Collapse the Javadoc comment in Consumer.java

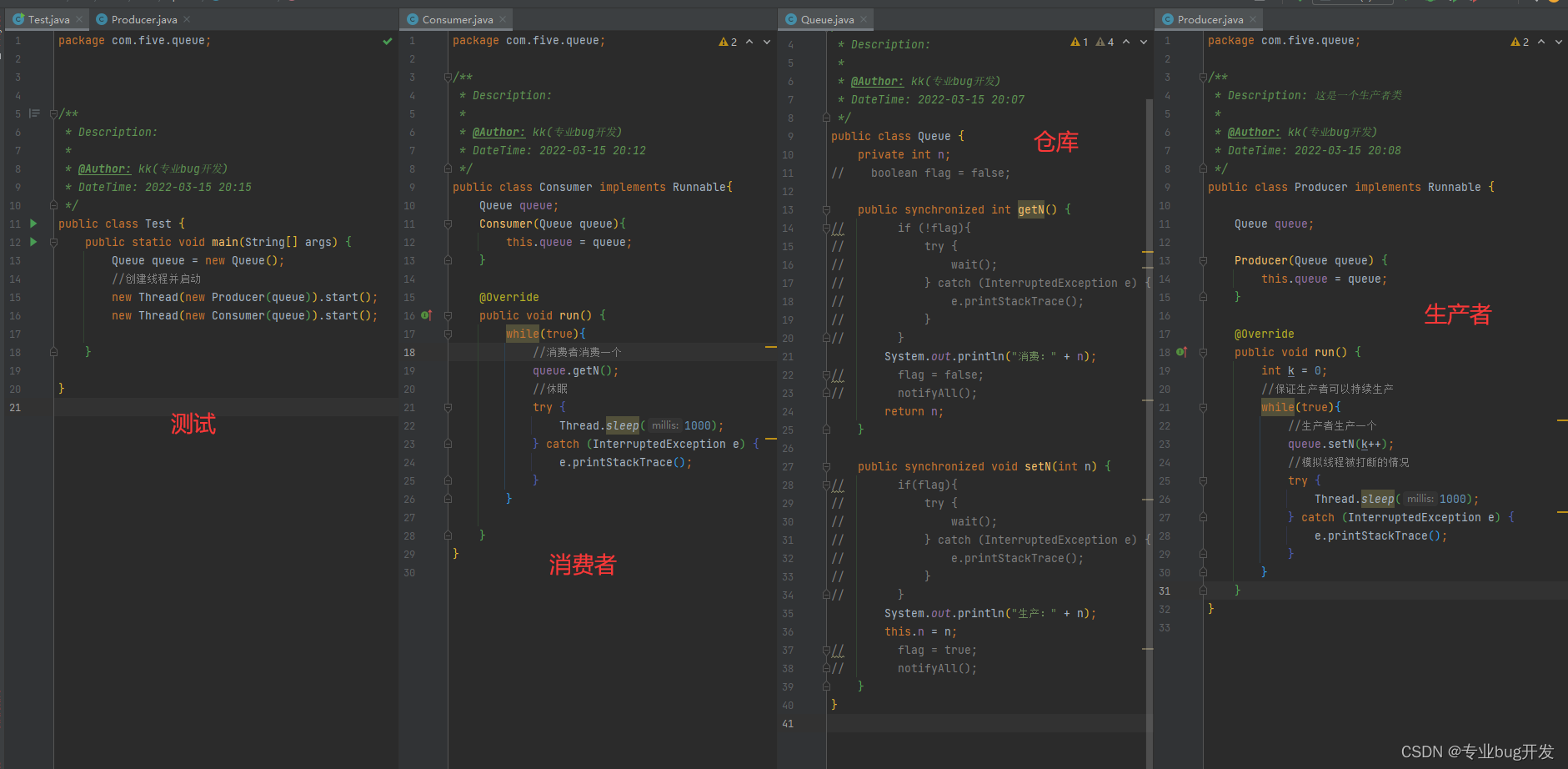pos(448,77)
